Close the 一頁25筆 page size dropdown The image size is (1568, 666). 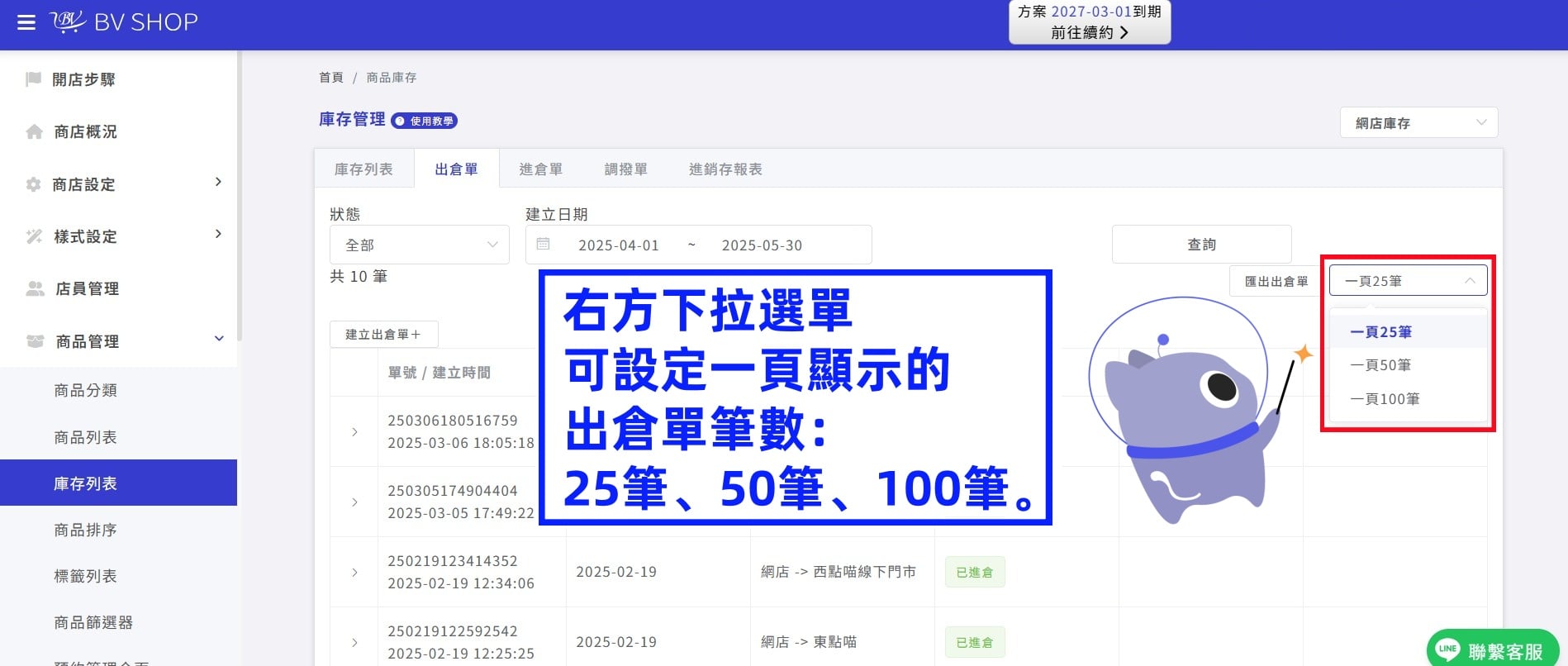(1408, 281)
